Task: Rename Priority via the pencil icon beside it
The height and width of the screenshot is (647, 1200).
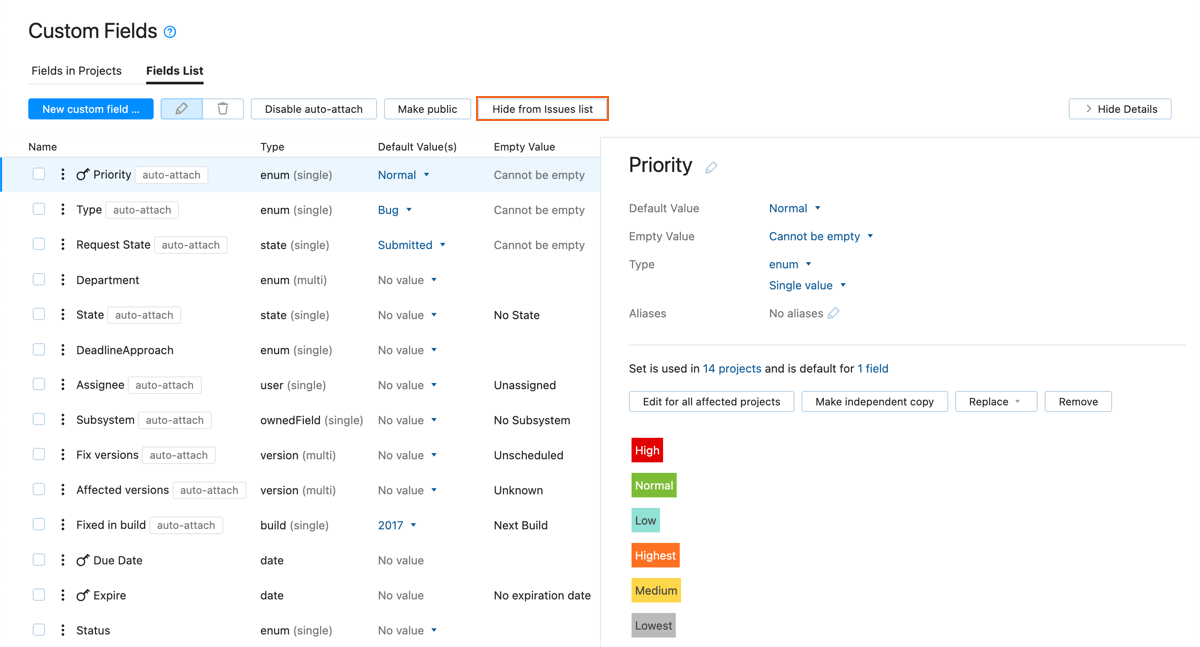Action: point(711,166)
